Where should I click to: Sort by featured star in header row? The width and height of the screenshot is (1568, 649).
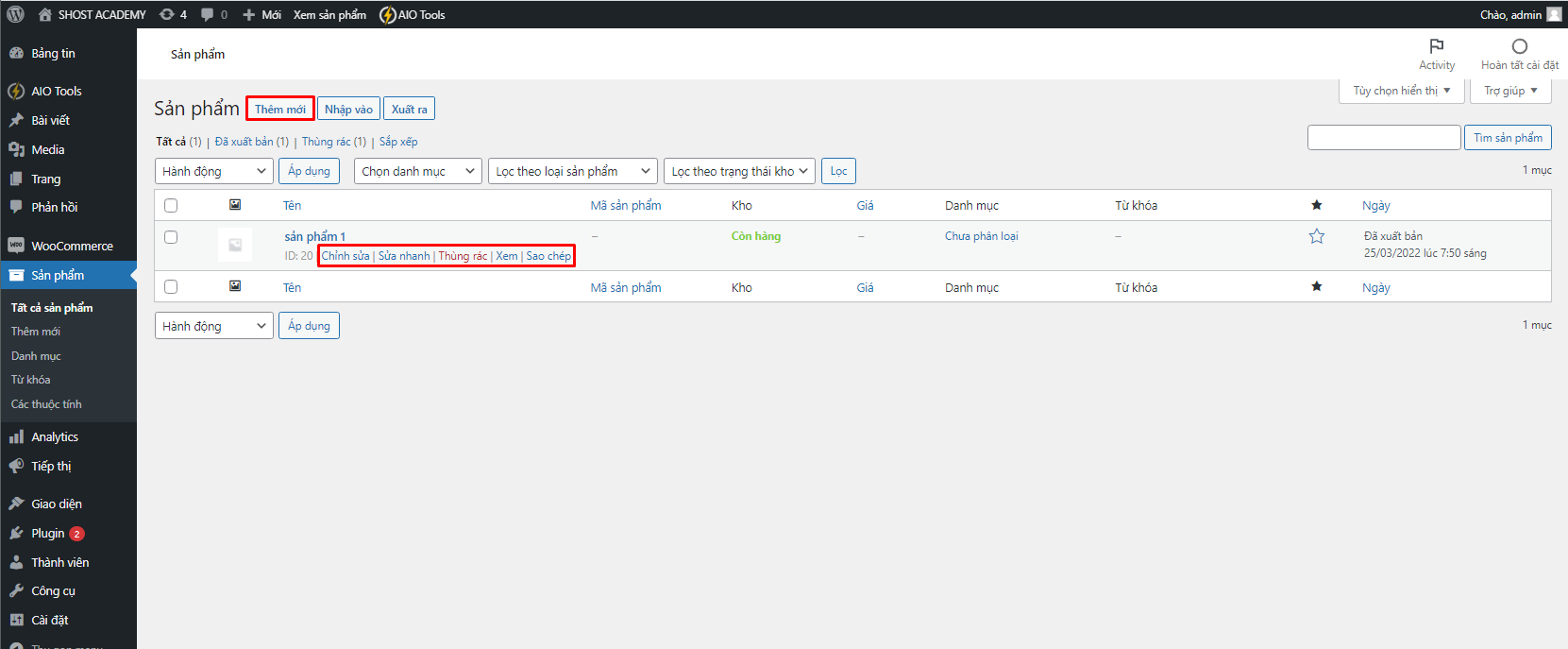(1317, 205)
